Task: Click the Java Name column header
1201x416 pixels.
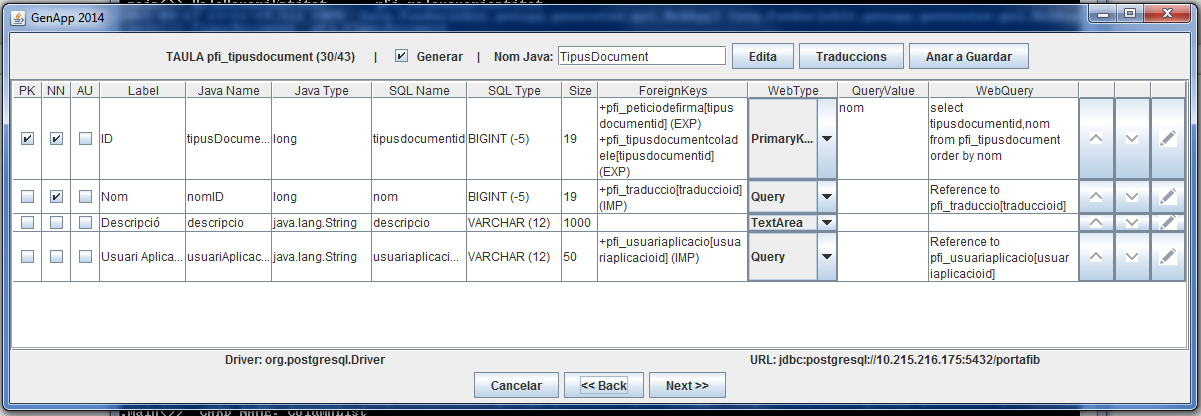Action: click(228, 90)
